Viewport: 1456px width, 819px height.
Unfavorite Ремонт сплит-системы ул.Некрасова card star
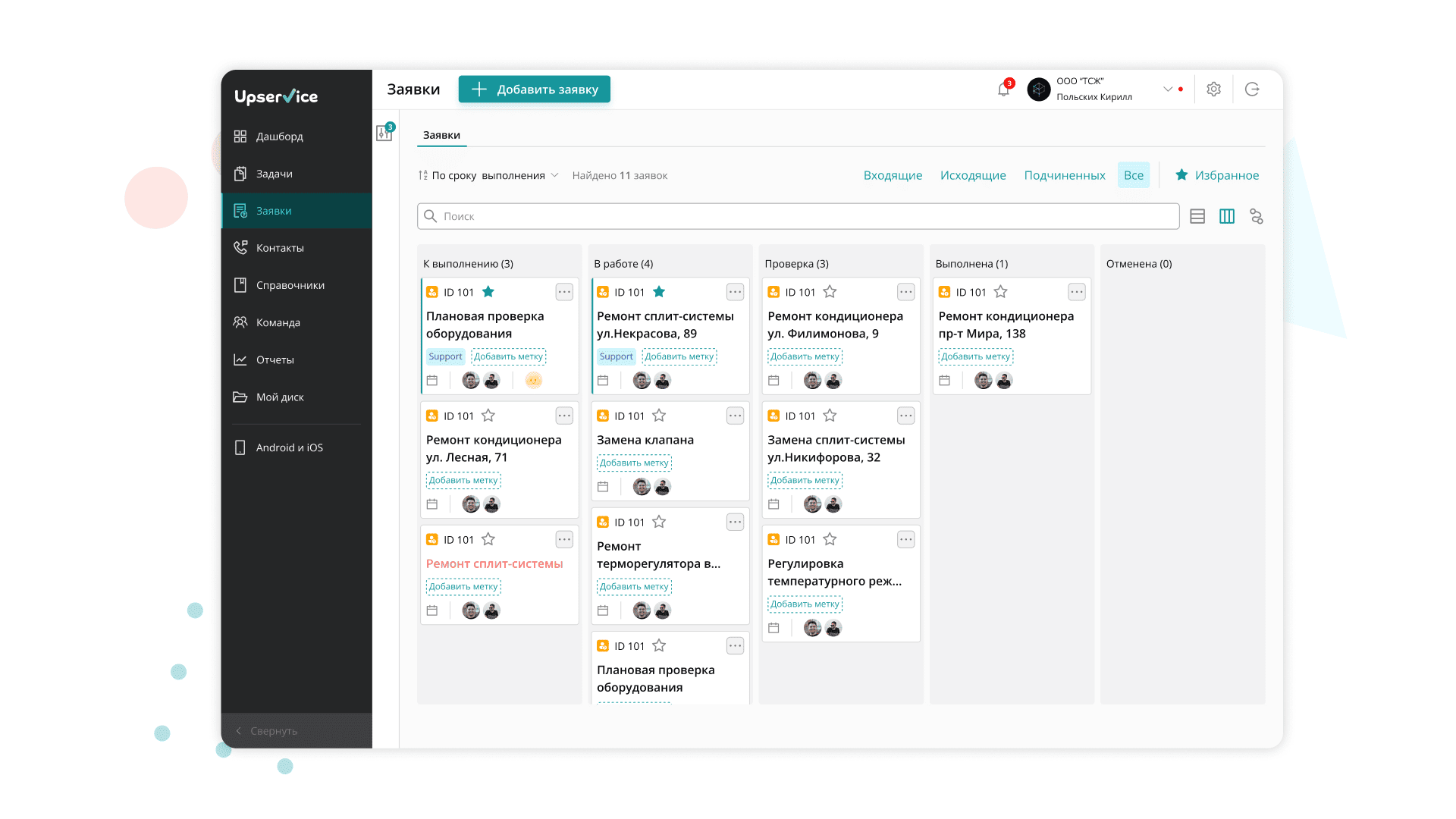tap(659, 292)
